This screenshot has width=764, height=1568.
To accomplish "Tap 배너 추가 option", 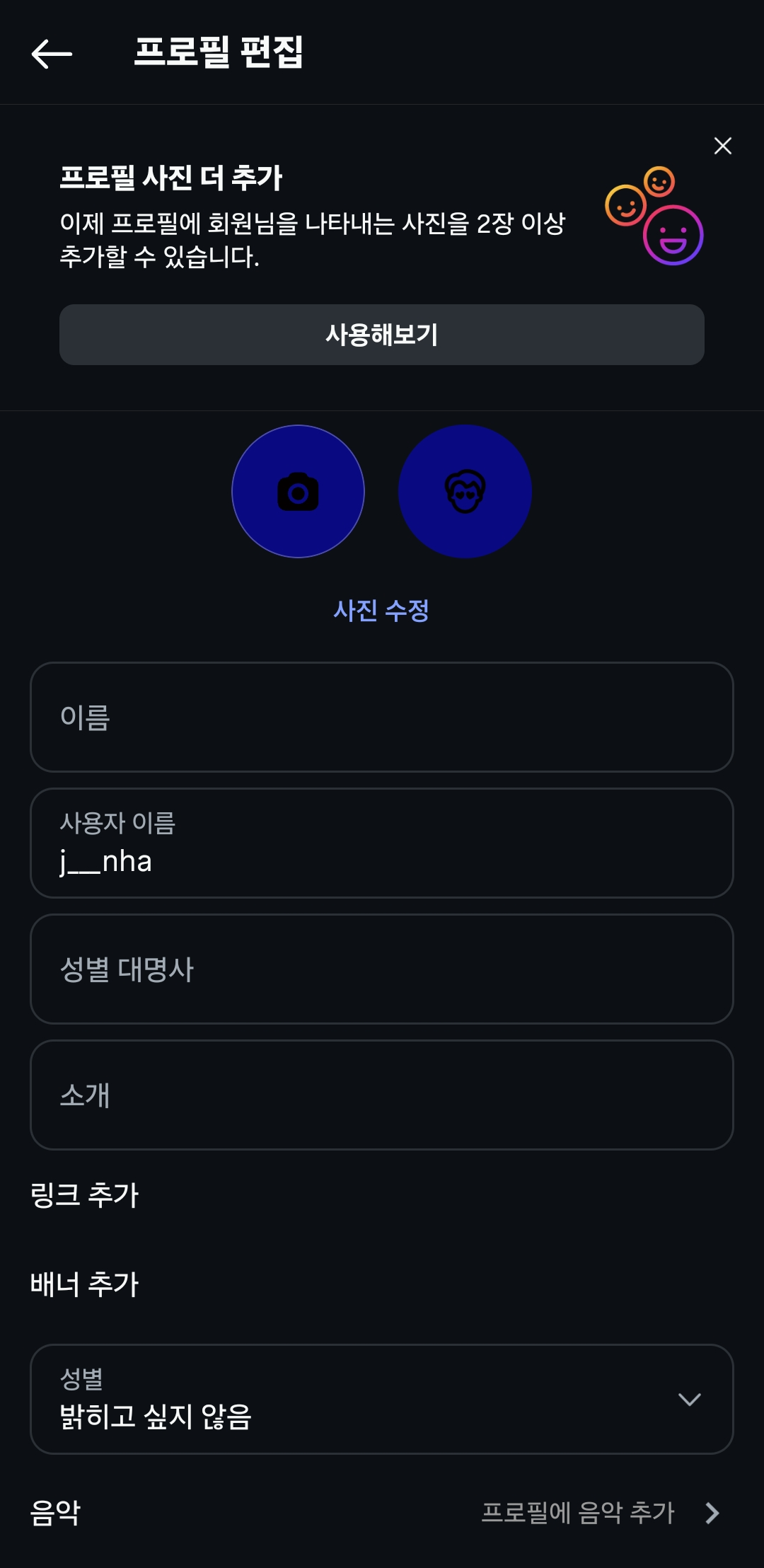I will [84, 1284].
